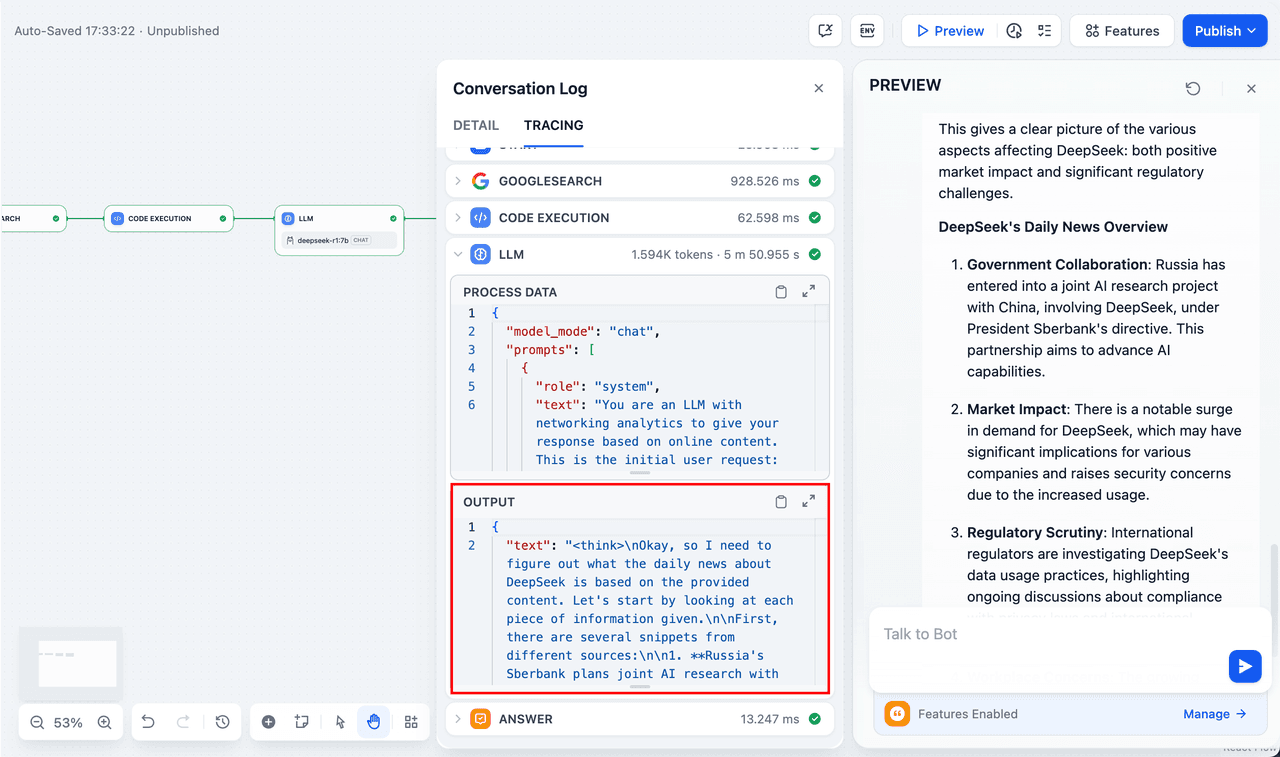Click the add node plus icon
The width and height of the screenshot is (1280, 757).
tap(268, 722)
